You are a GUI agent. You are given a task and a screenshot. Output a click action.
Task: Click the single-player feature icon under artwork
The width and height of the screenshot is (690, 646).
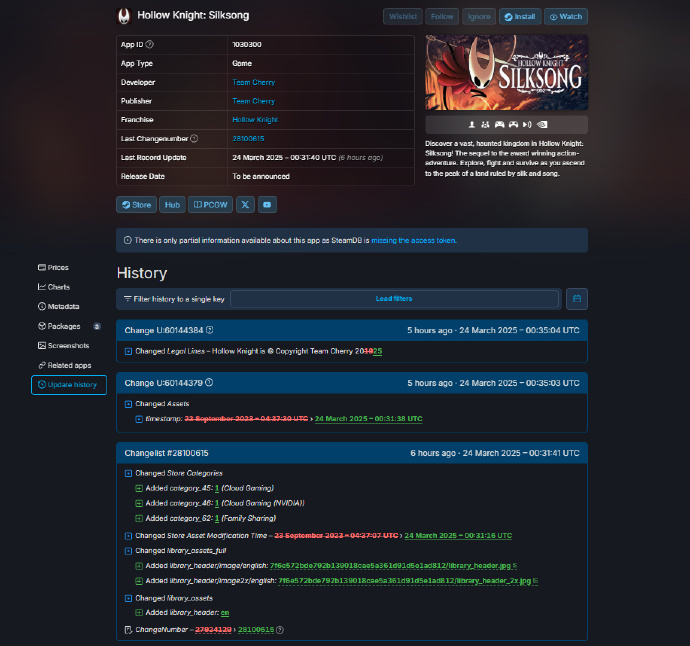click(472, 125)
